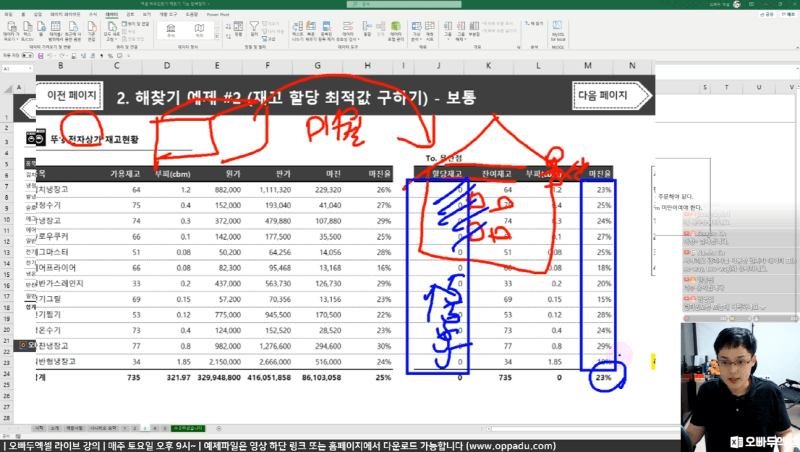The image size is (800, 452).
Task: Switch to the Power Pivot ribbon tab
Action: click(x=218, y=14)
